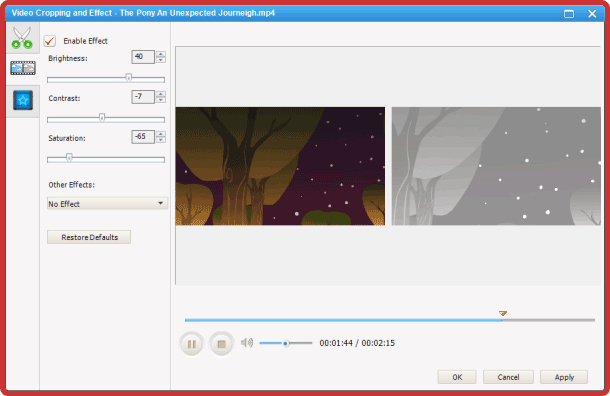Click the Restore Defaults button

[89, 237]
